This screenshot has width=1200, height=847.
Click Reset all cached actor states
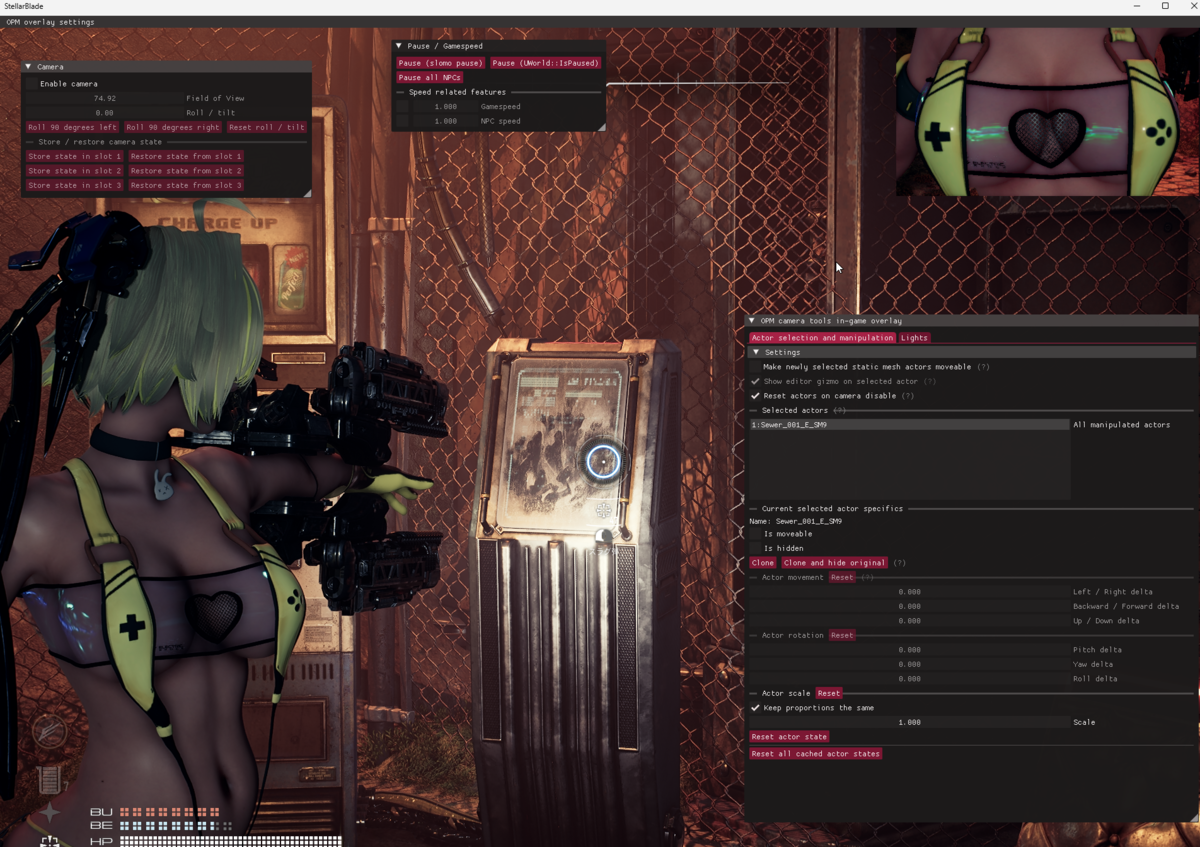[815, 754]
